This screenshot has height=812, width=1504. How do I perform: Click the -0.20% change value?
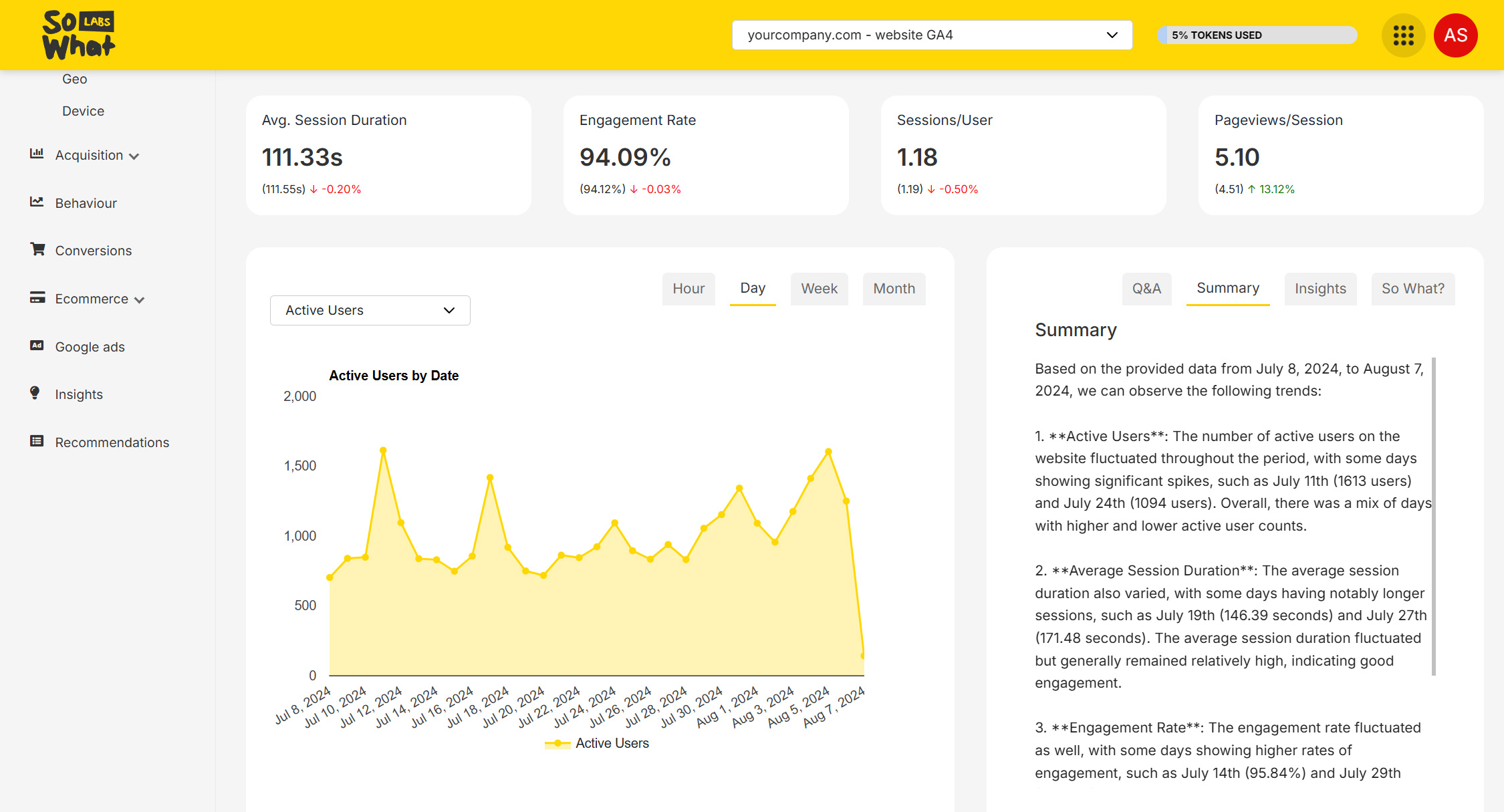(341, 189)
